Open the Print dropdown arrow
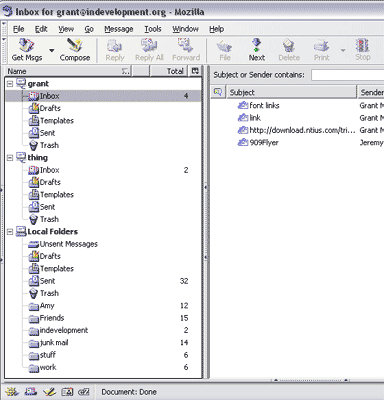This screenshot has height=400, width=384. [x=343, y=50]
